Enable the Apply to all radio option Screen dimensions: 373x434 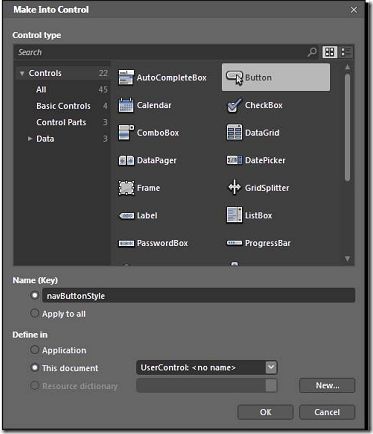[35, 313]
